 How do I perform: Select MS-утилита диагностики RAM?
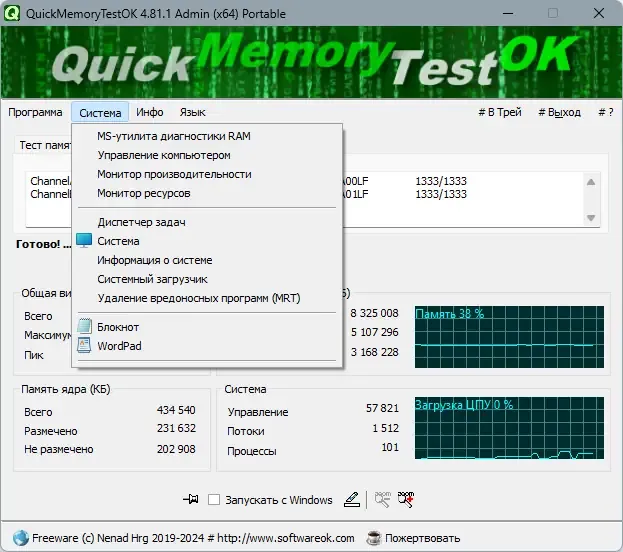(x=207, y=136)
